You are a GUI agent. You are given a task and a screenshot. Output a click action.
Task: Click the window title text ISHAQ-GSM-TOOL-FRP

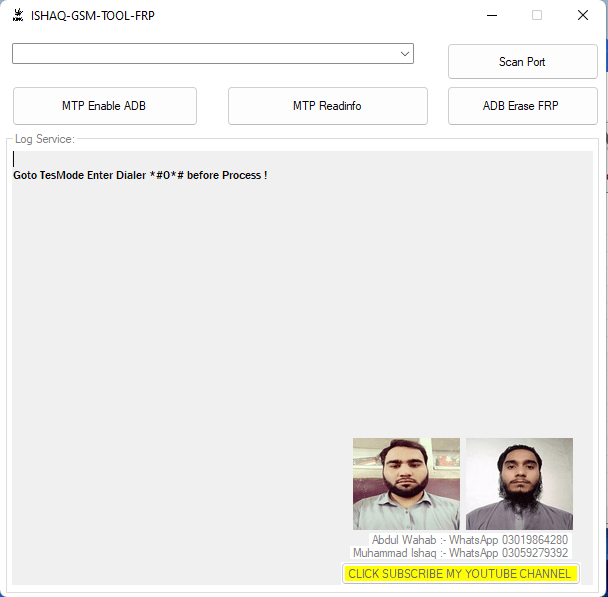coord(93,16)
